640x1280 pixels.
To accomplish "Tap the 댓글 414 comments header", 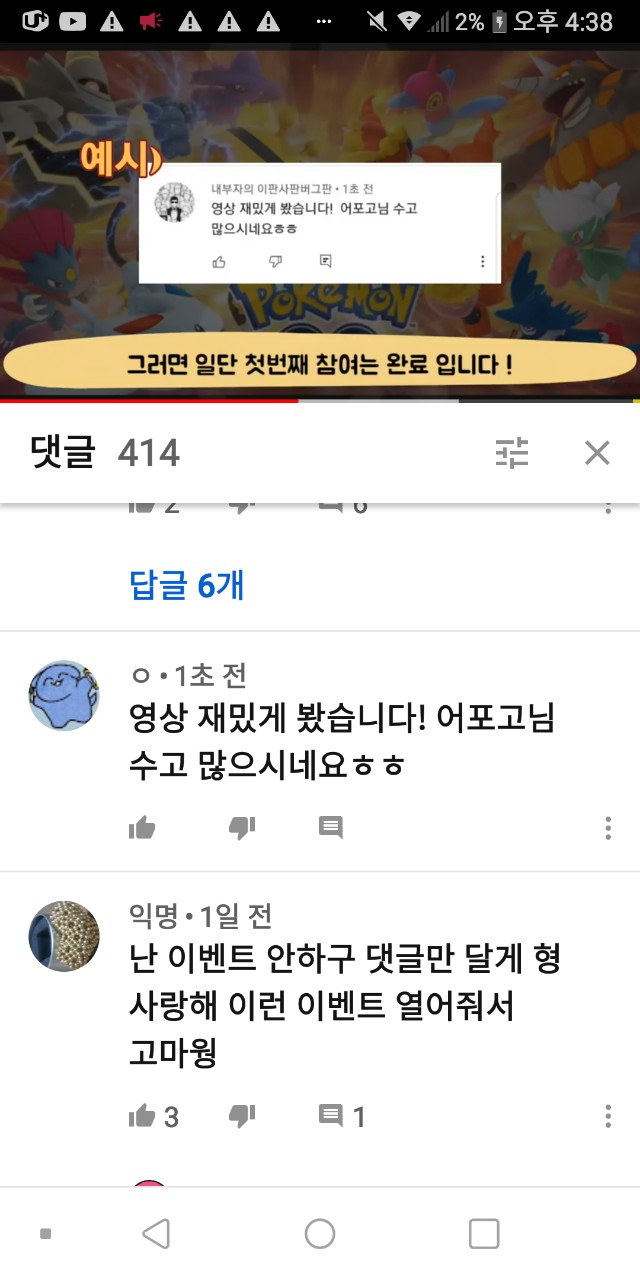I will click(x=105, y=454).
